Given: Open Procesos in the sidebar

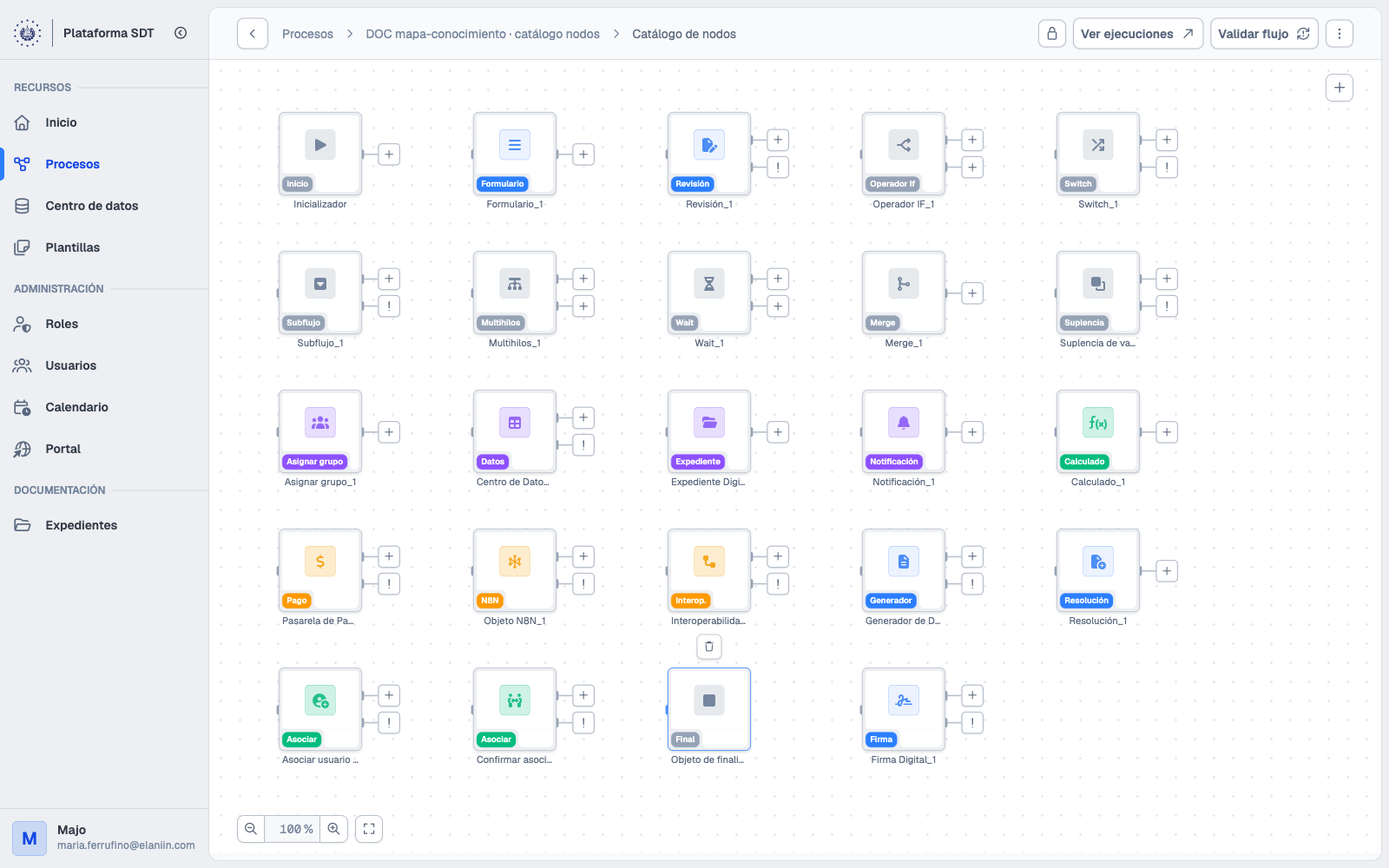Looking at the screenshot, I should [x=104, y=164].
